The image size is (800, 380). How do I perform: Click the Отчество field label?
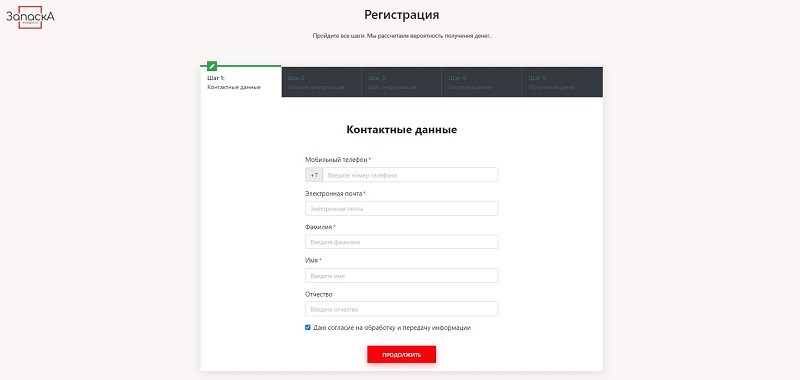[319, 294]
